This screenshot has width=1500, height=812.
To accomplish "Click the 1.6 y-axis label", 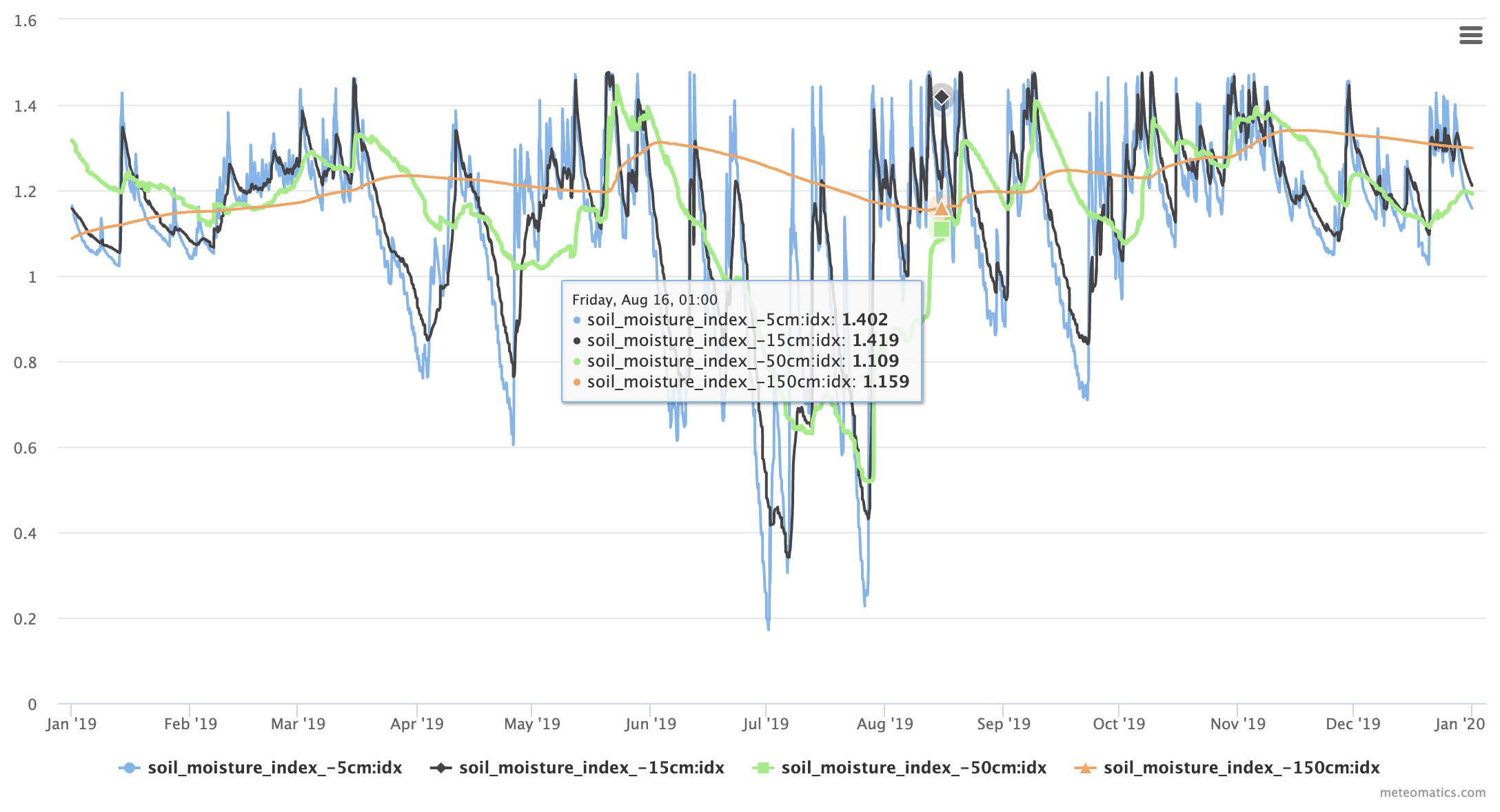I will [x=26, y=21].
